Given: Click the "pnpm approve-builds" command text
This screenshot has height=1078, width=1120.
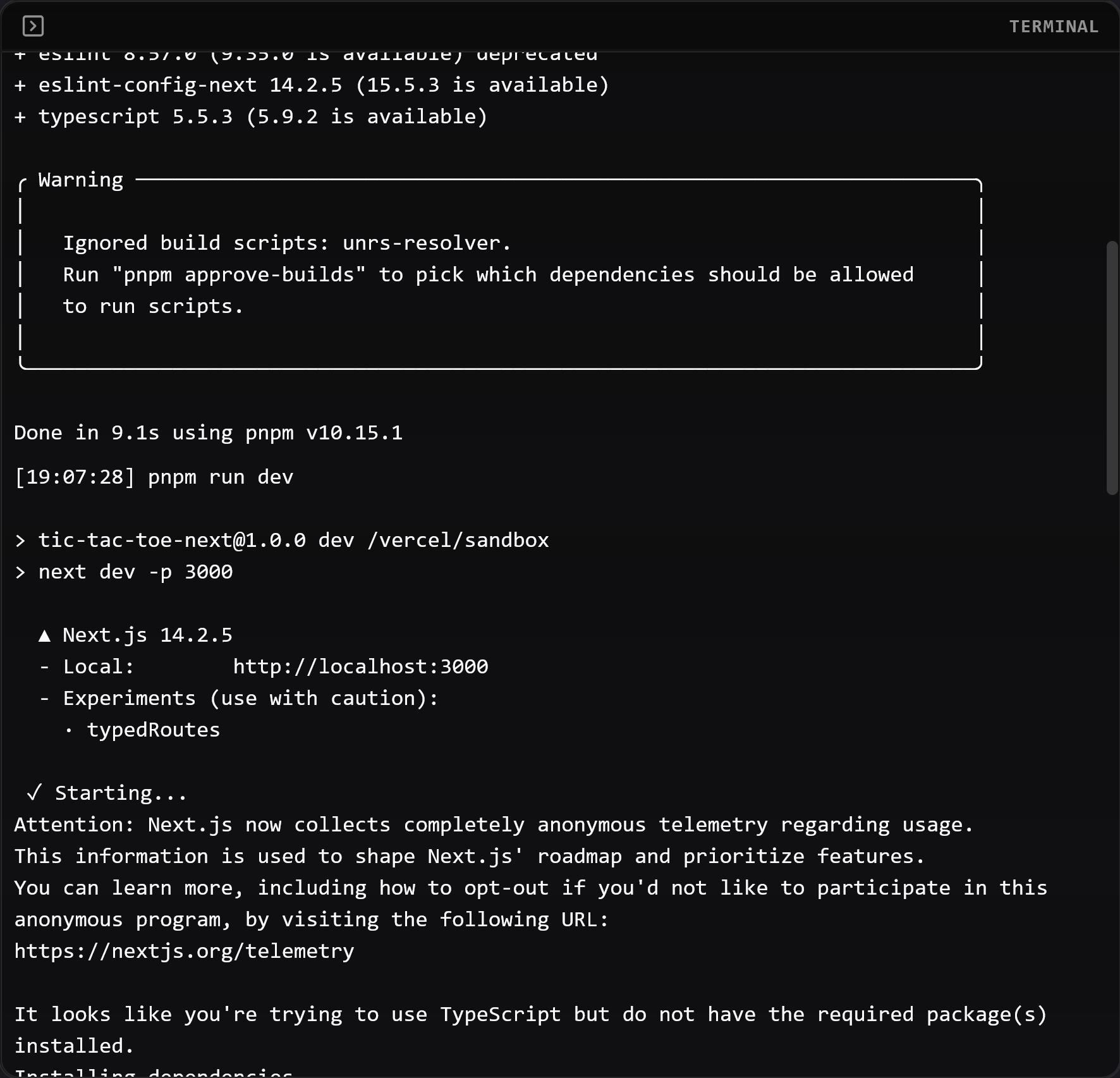Looking at the screenshot, I should (x=239, y=275).
